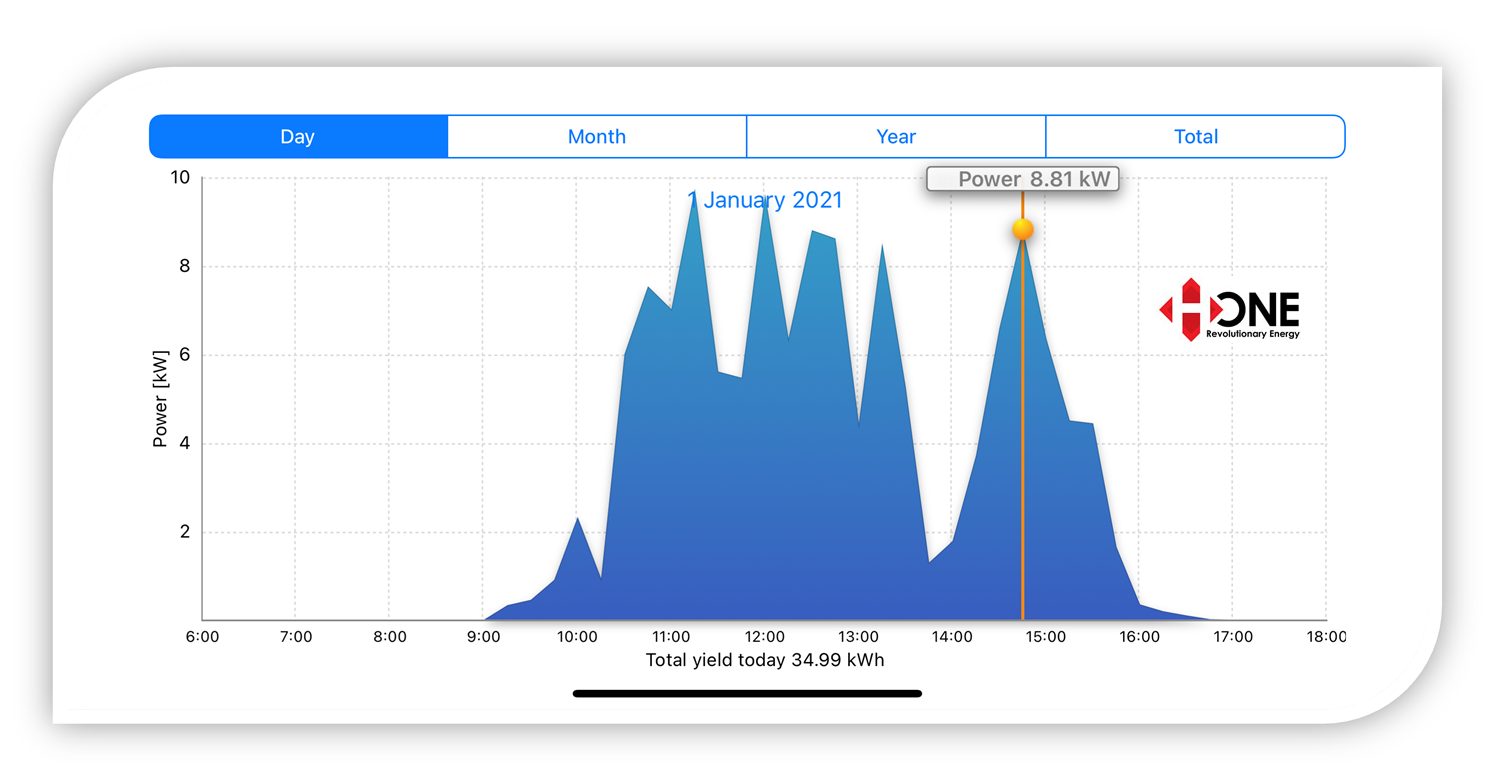The width and height of the screenshot is (1500, 777).
Task: Tap the Power 8.81 kW tooltip
Action: click(x=1021, y=180)
